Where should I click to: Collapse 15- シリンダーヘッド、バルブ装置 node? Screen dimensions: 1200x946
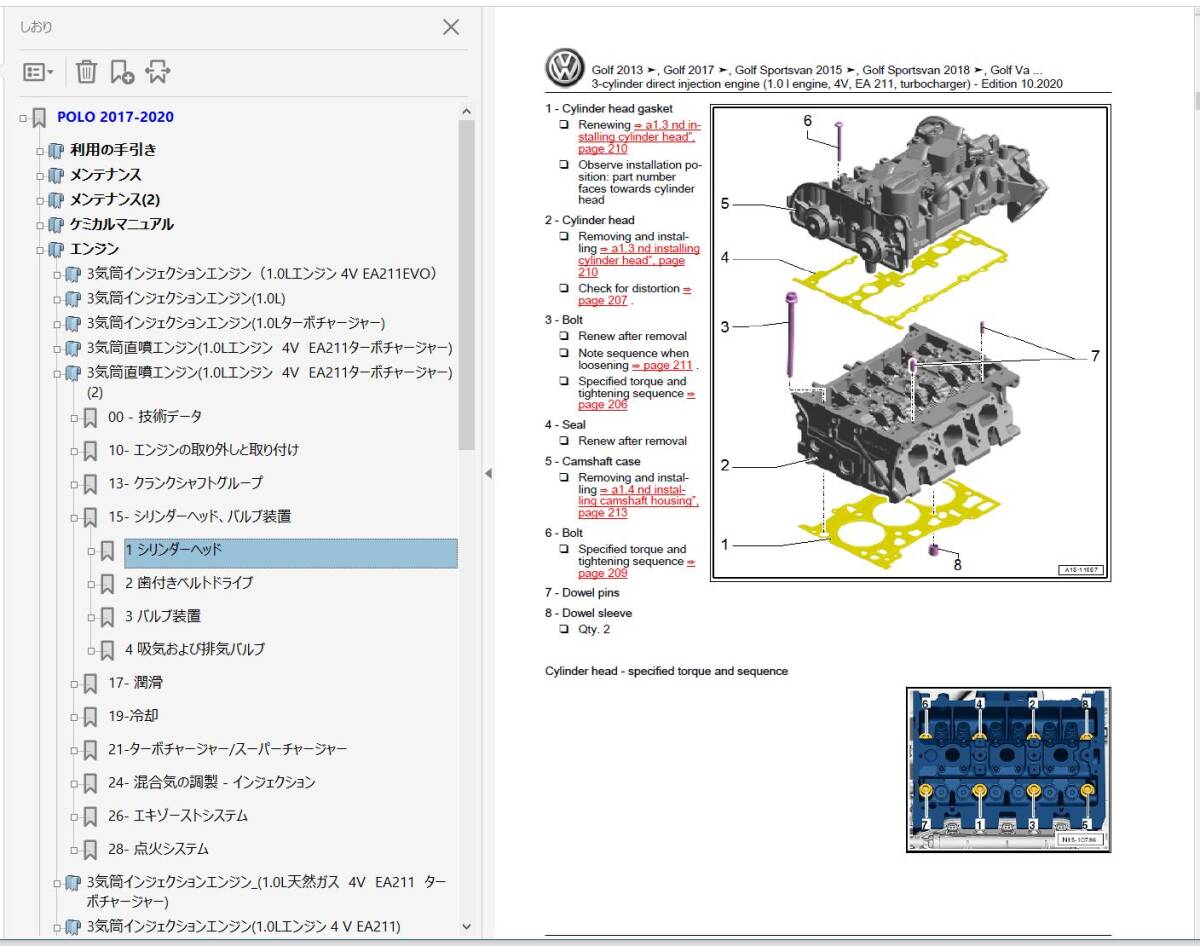coord(74,518)
